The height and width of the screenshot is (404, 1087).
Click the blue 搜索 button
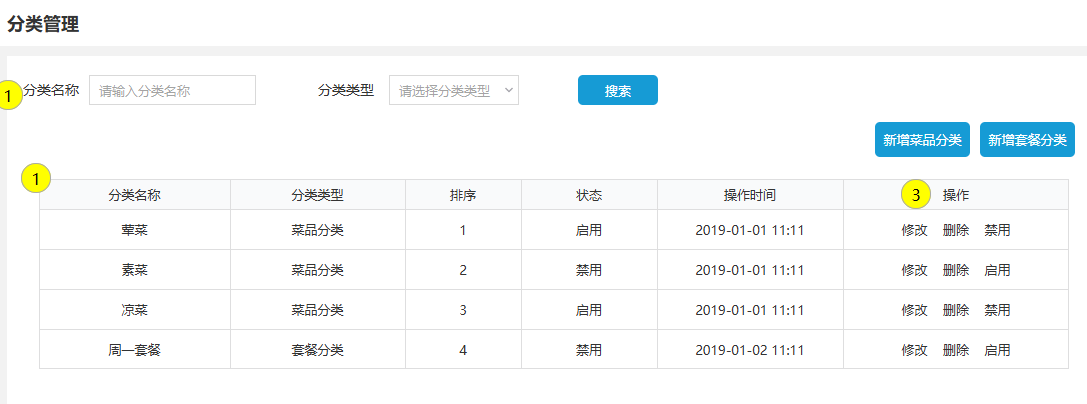617,90
